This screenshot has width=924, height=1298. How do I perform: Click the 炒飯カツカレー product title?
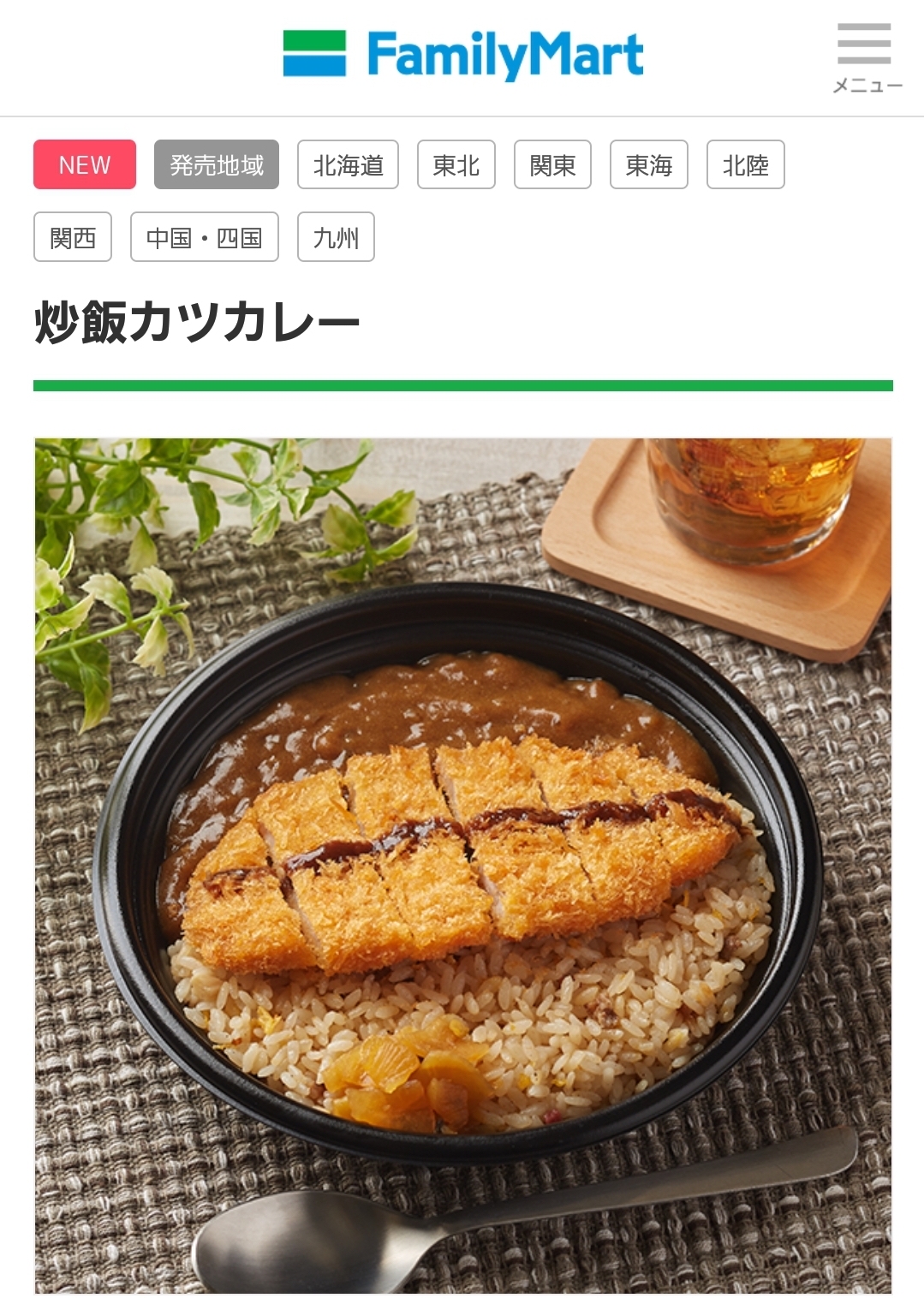coord(198,323)
